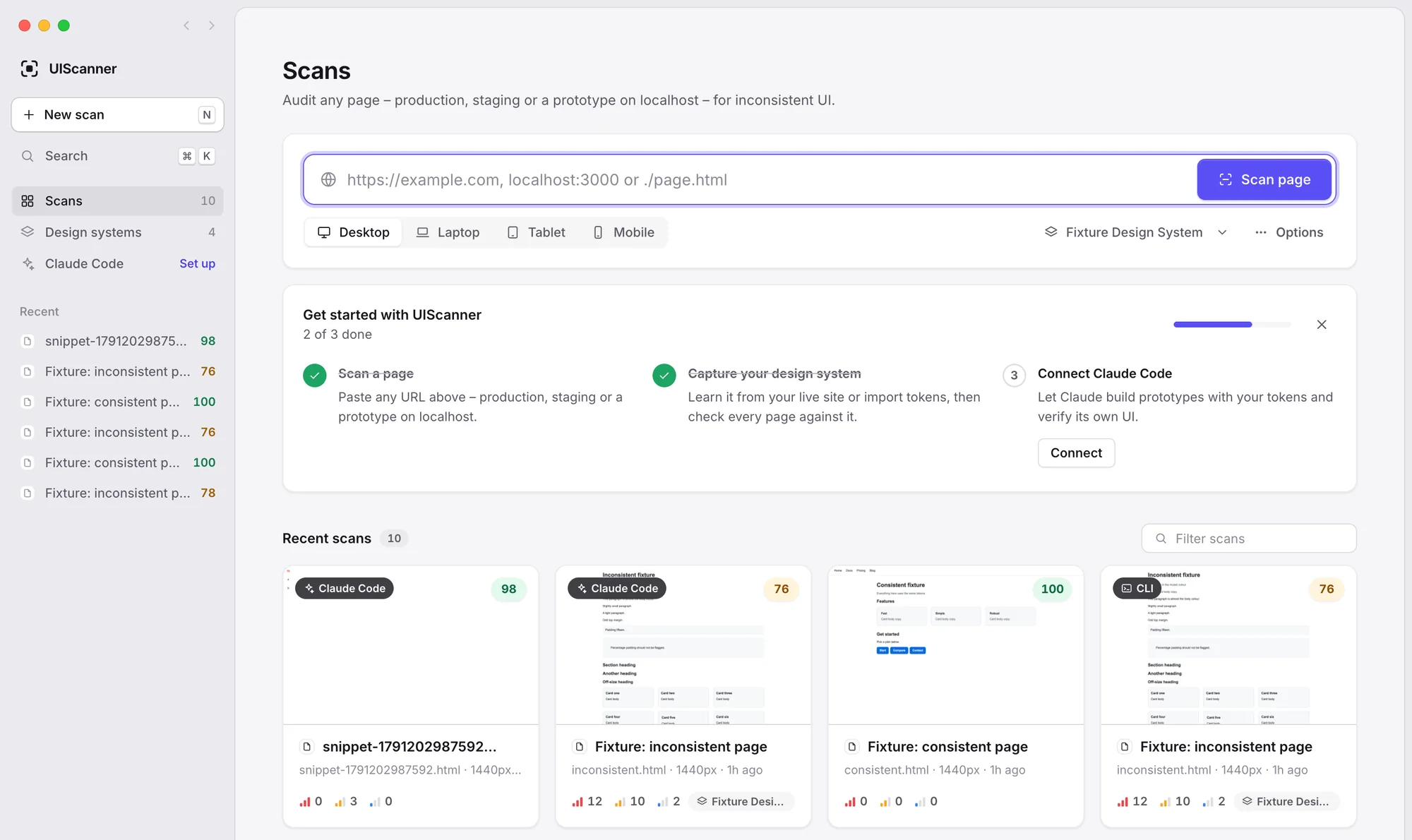The image size is (1412, 840).
Task: Click the score 98 badge on snippet card
Action: [x=508, y=589]
